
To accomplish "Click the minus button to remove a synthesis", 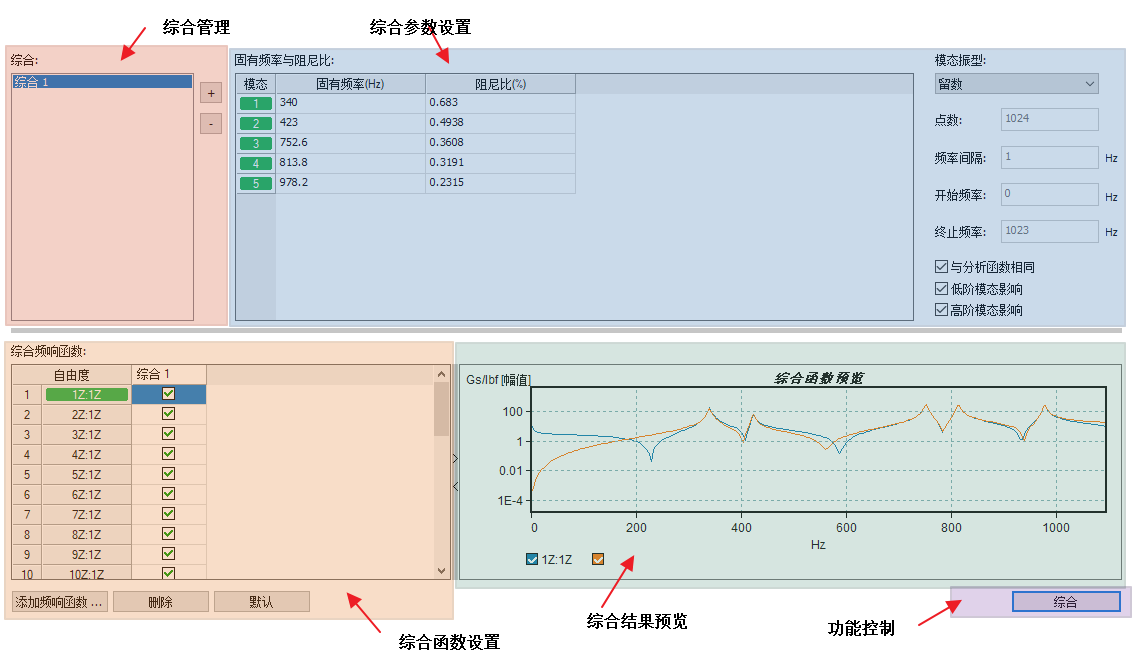I will coord(211,124).
